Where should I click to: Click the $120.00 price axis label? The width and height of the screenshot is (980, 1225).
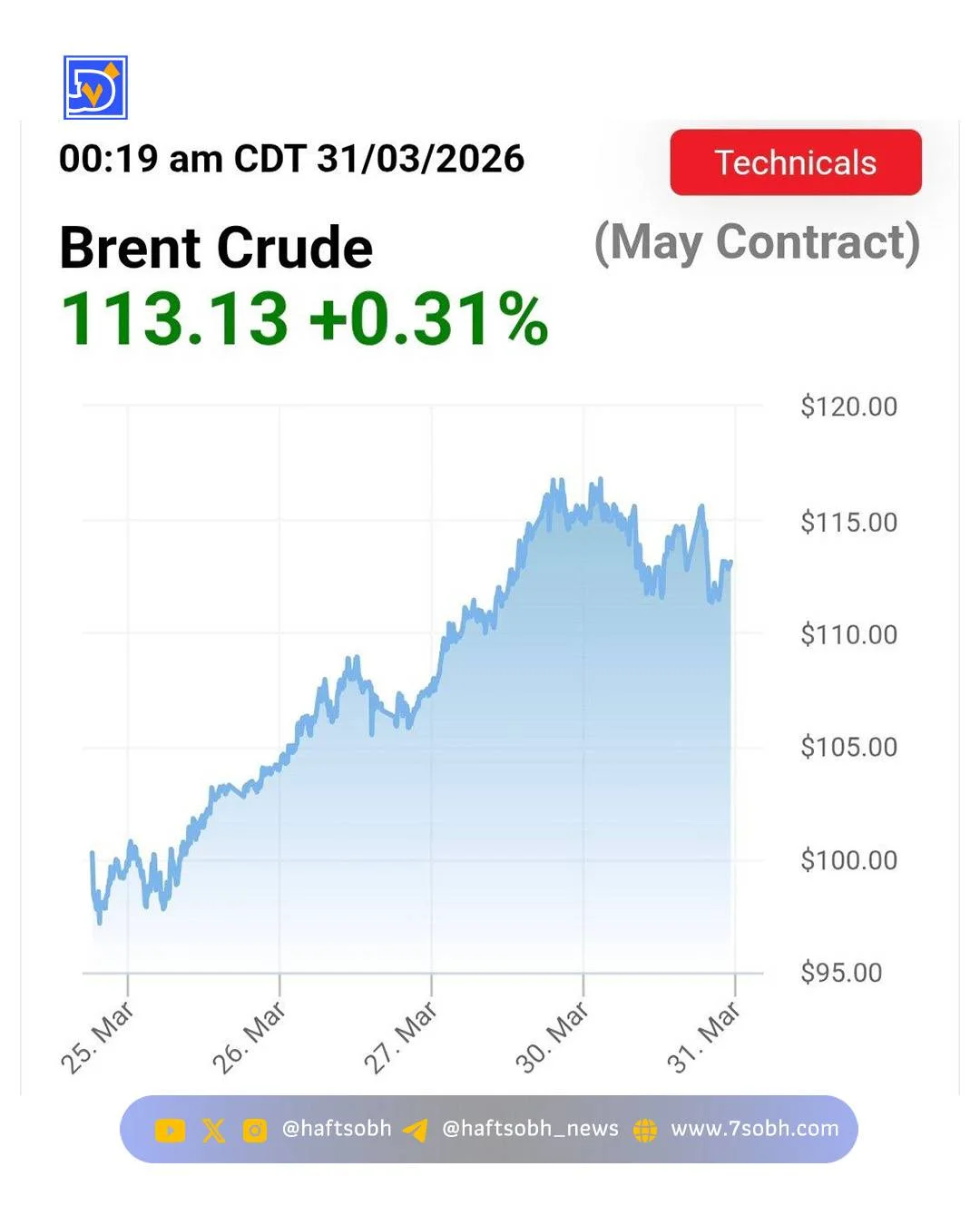tap(848, 407)
